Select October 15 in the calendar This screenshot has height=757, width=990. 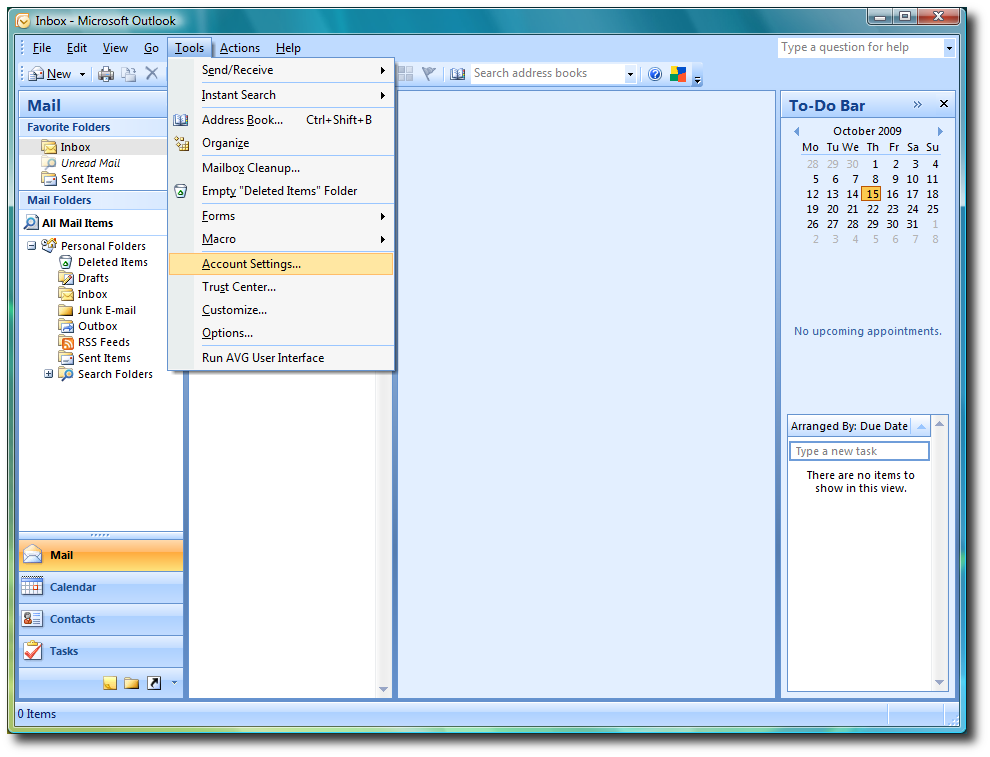pos(872,194)
